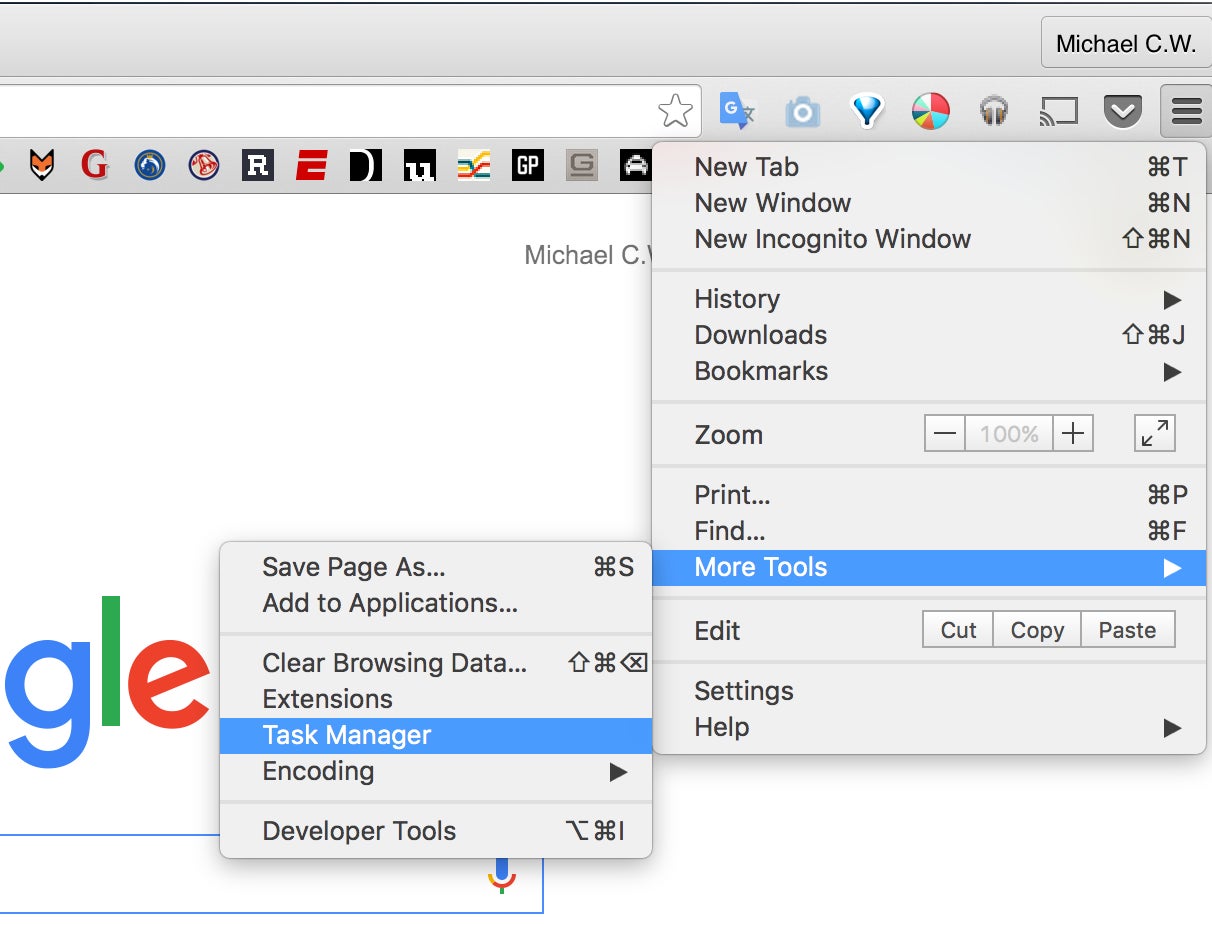Open Extensions from More Tools
Viewport: 1212px width, 944px height.
click(436, 699)
